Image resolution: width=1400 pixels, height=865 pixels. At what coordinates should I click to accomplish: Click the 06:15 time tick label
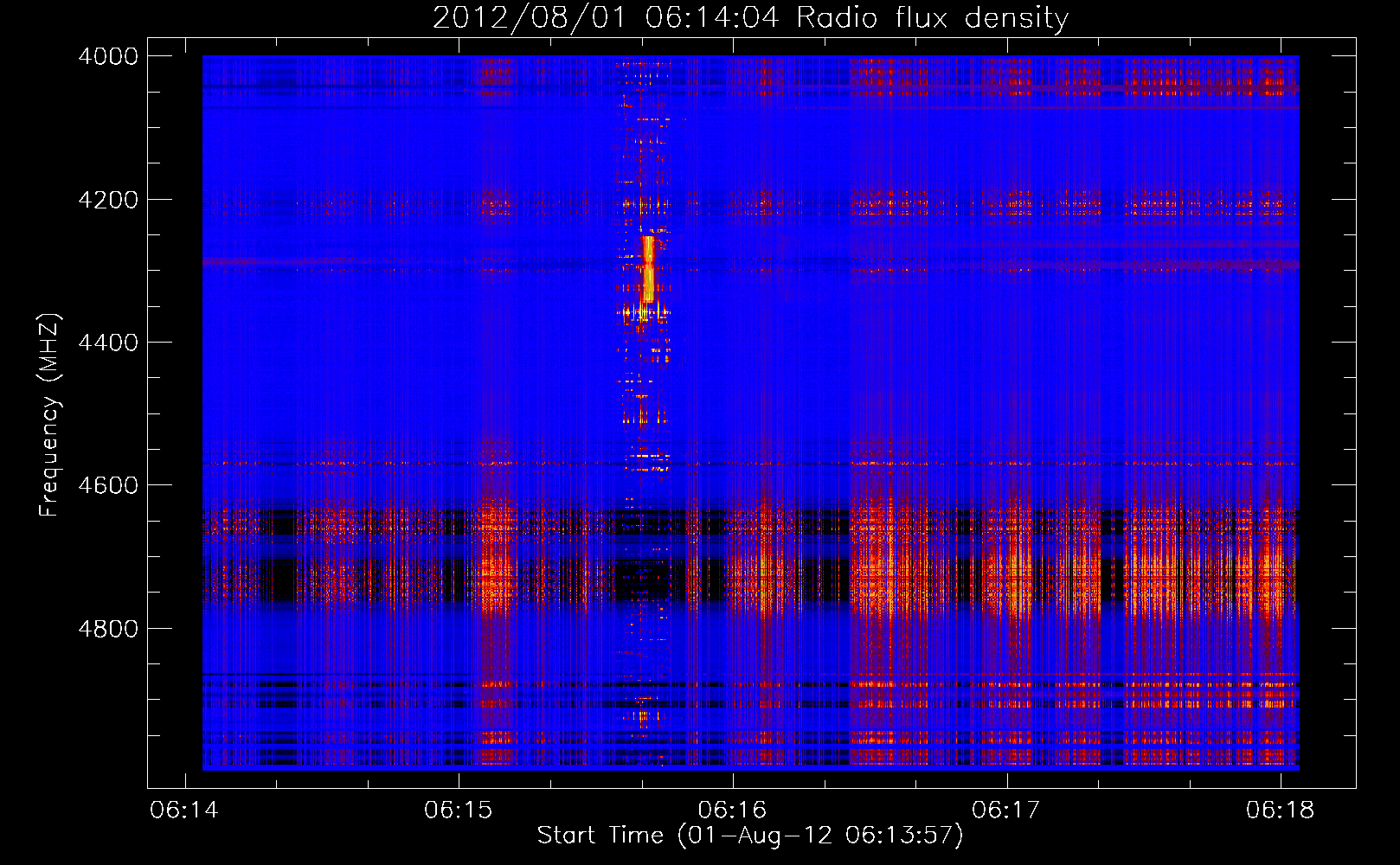(459, 811)
